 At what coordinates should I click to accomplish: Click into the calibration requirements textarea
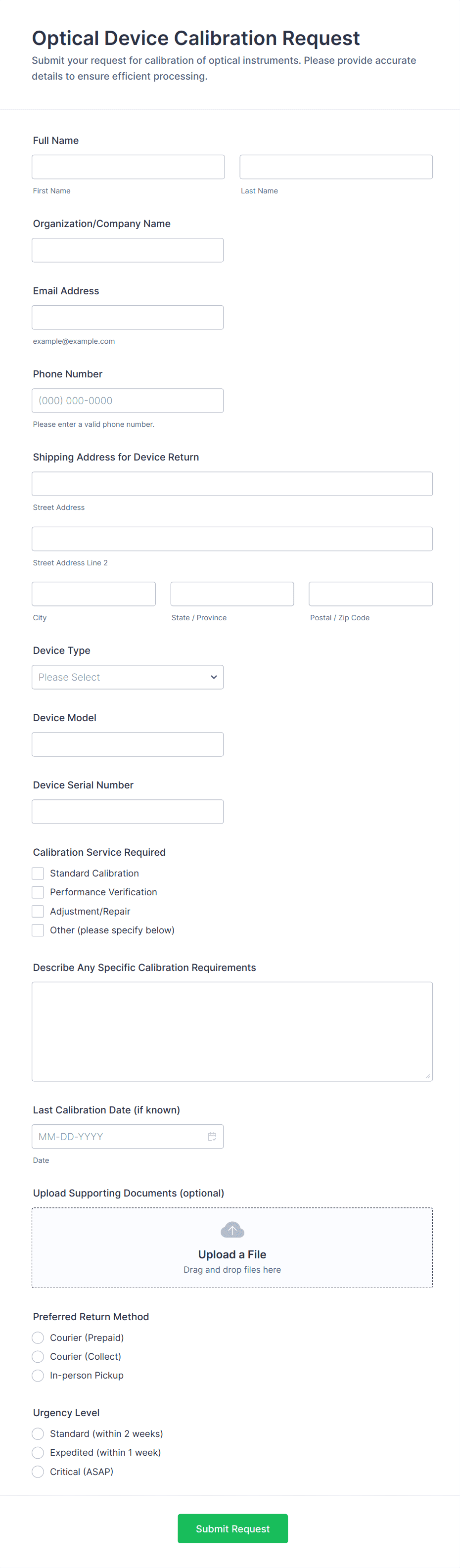[x=232, y=1031]
